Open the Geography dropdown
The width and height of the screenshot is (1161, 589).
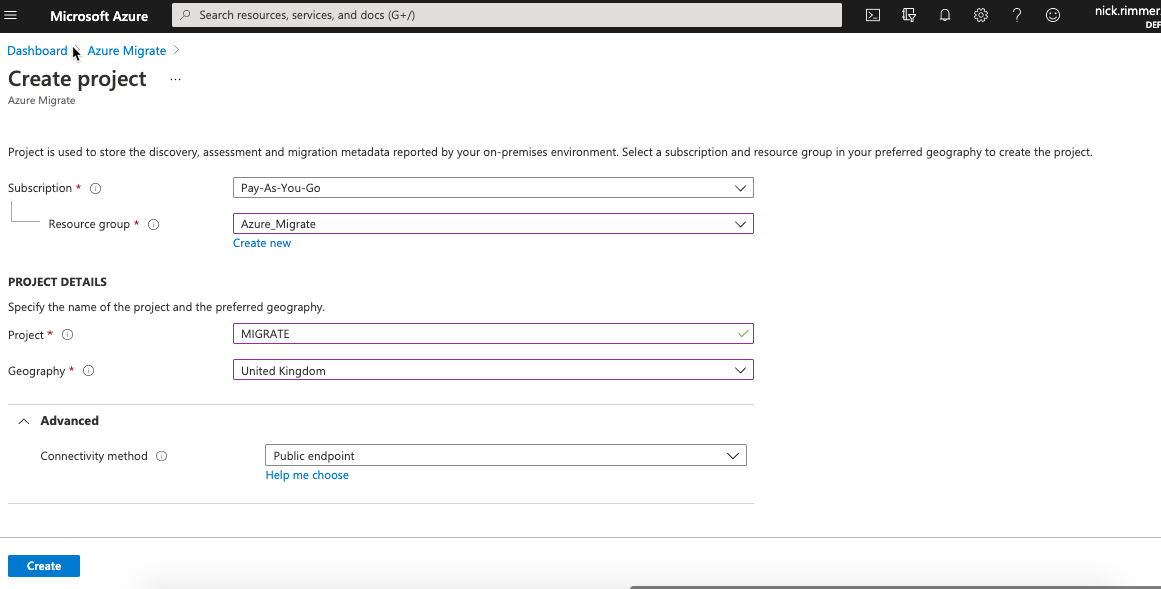pos(493,370)
